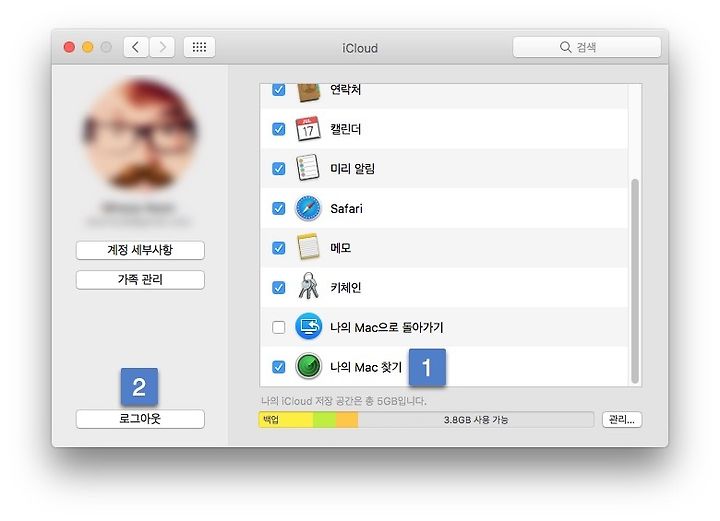Click the 나의 Mac 찾기 label
This screenshot has height=521, width=720.
pos(366,367)
